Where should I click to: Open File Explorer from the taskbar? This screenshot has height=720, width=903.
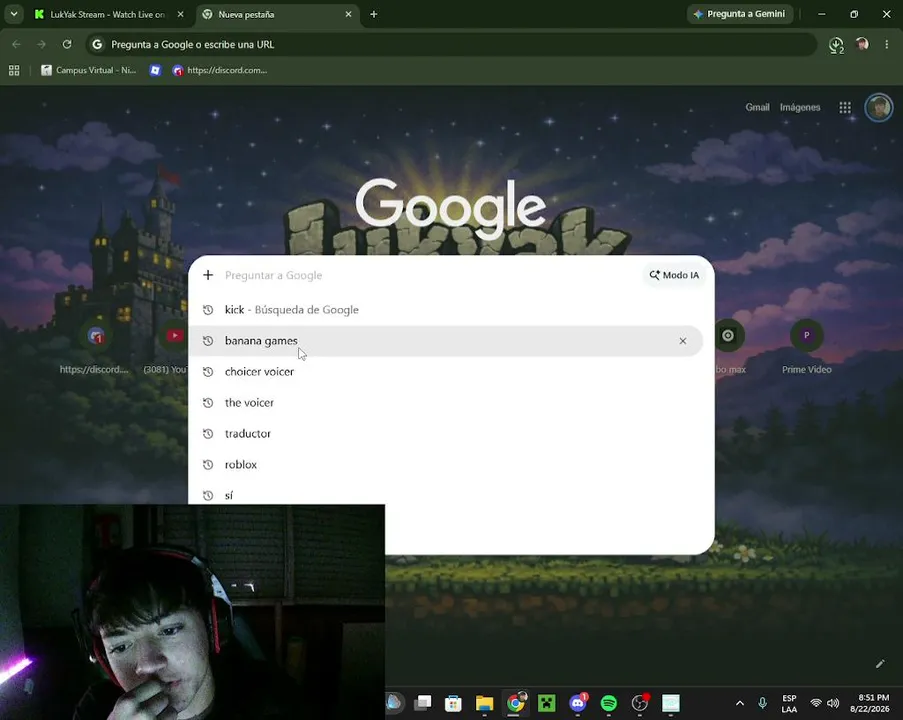[484, 703]
